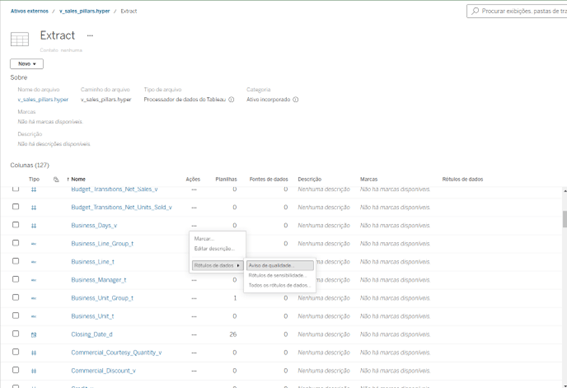The height and width of the screenshot is (388, 567).
Task: Open the Novo dropdown button
Action: click(27, 64)
